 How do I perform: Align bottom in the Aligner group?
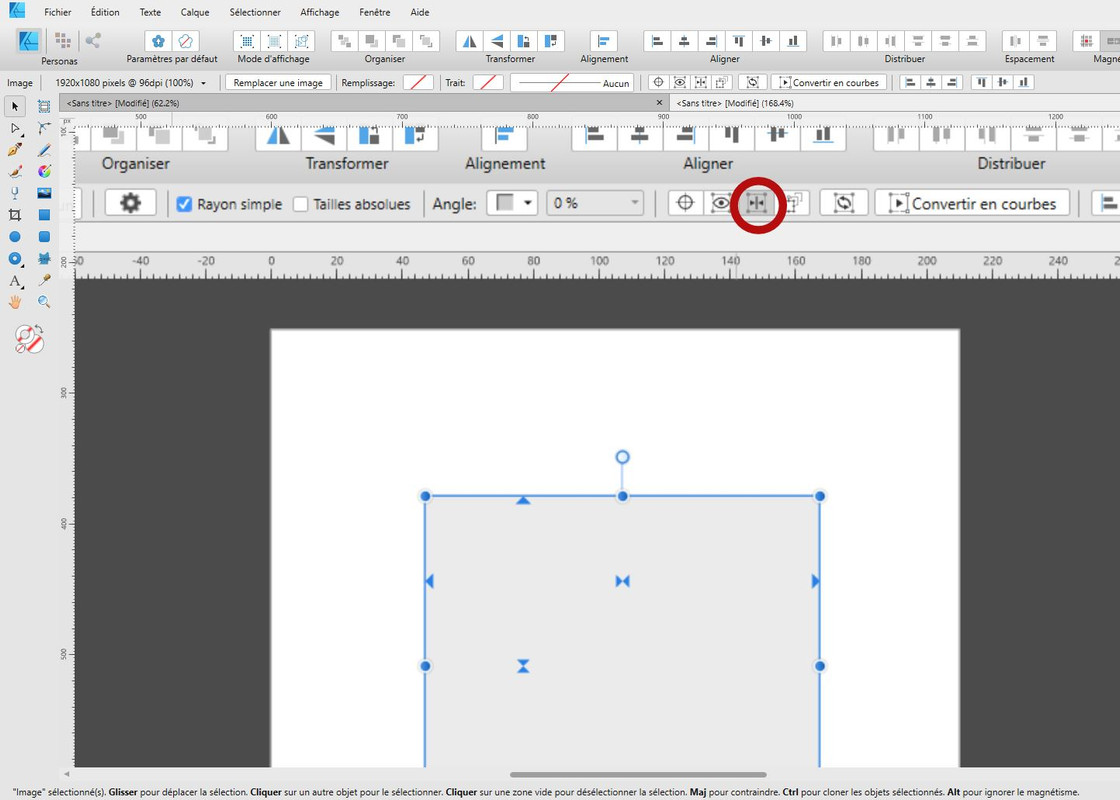(x=793, y=41)
